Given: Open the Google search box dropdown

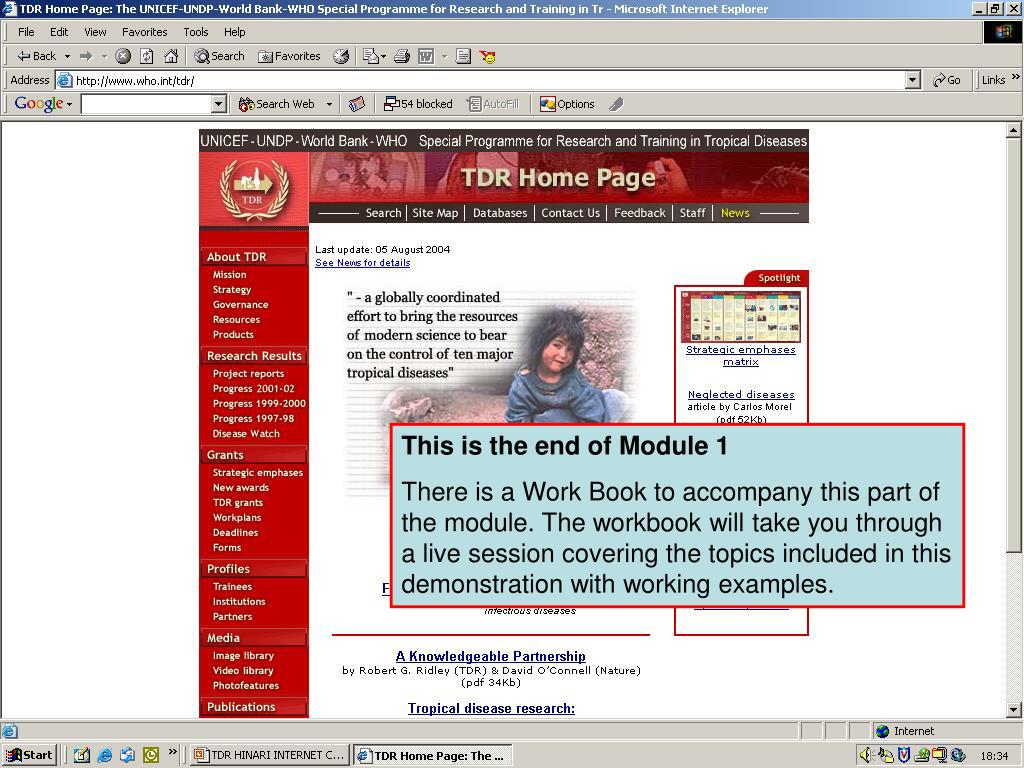Looking at the screenshot, I should point(219,104).
